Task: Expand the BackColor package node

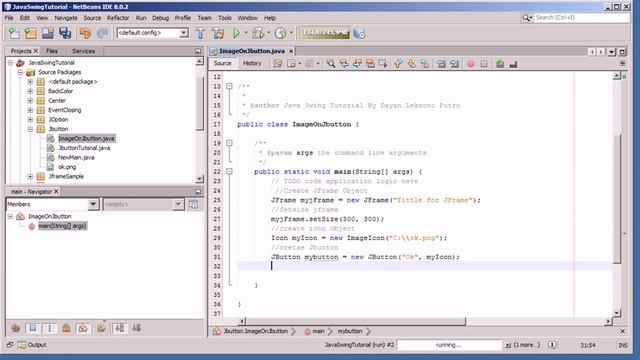Action: pyautogui.click(x=30, y=91)
